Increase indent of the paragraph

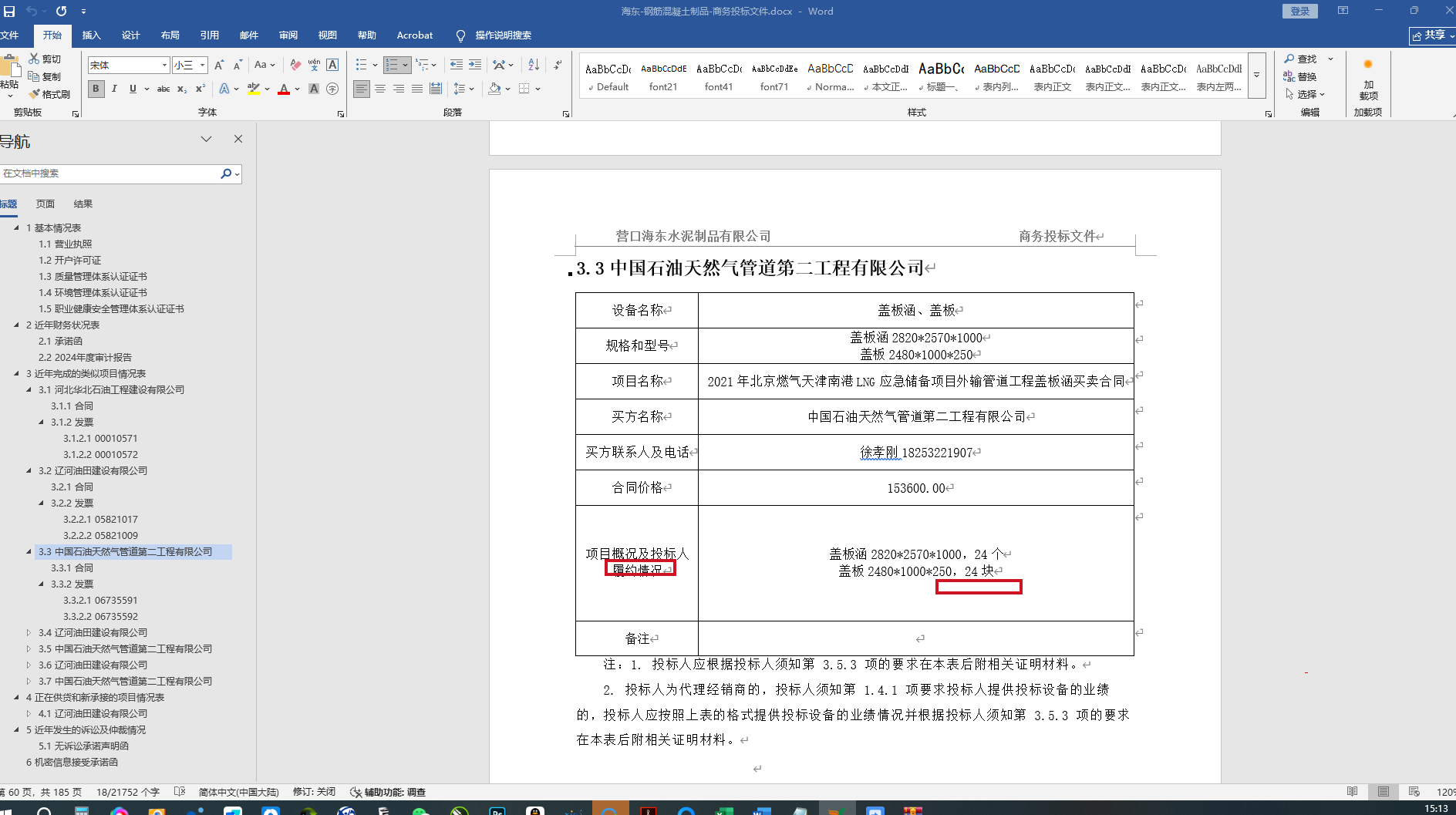pyautogui.click(x=475, y=65)
